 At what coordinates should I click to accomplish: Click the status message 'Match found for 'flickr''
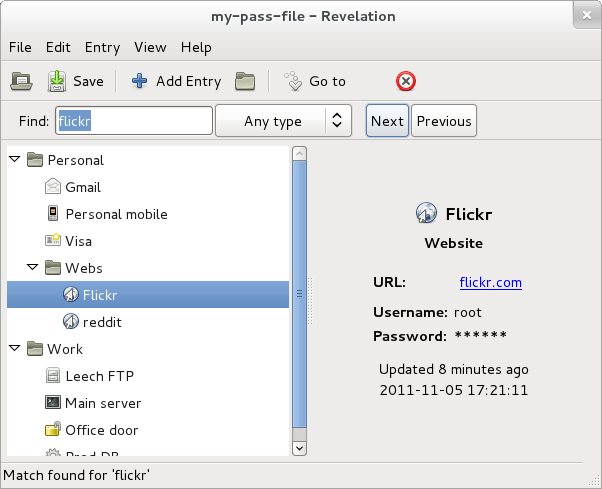click(76, 475)
